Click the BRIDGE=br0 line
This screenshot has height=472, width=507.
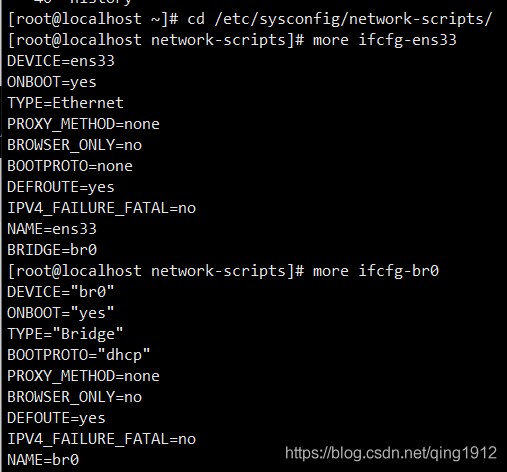52,250
